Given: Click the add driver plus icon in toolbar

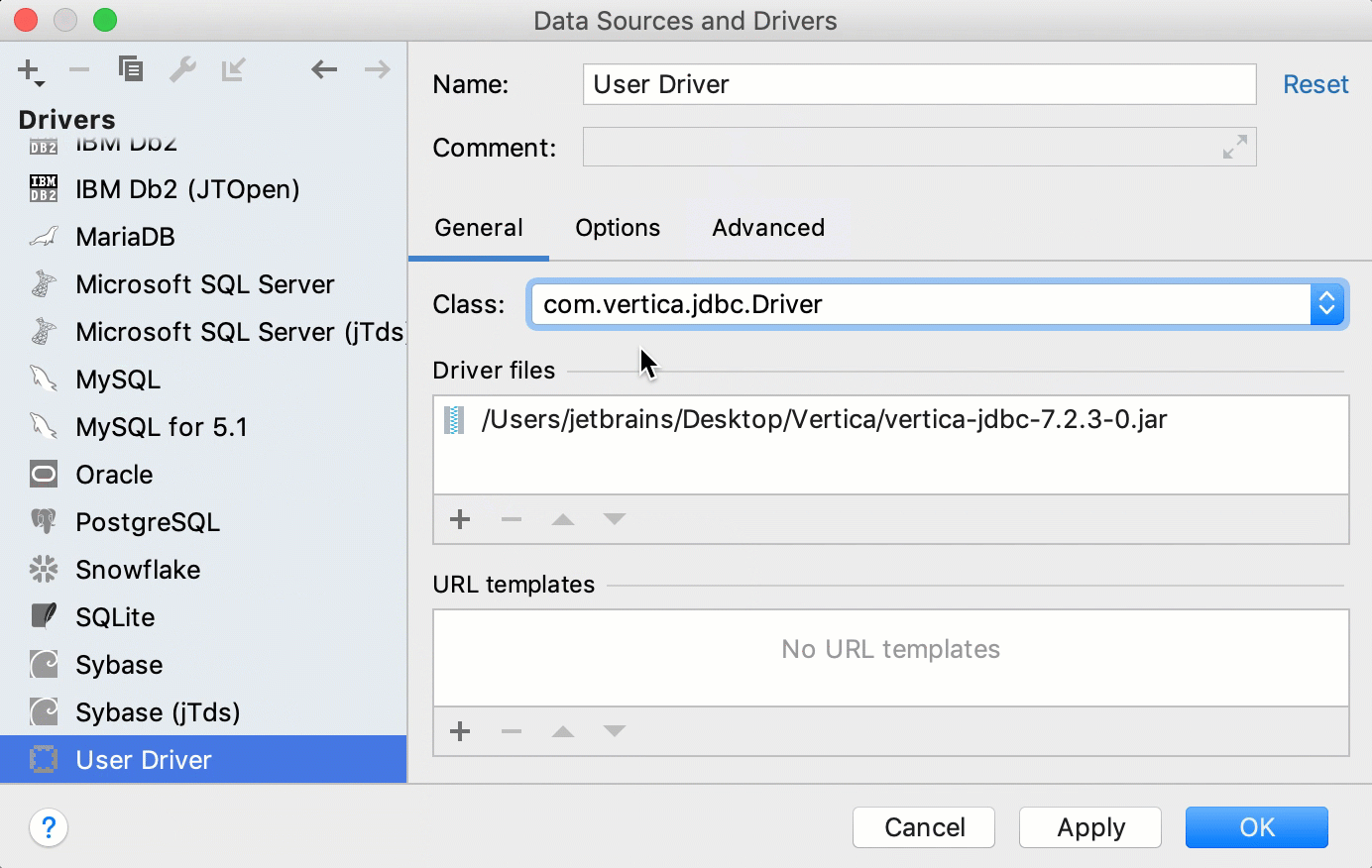Looking at the screenshot, I should (28, 69).
